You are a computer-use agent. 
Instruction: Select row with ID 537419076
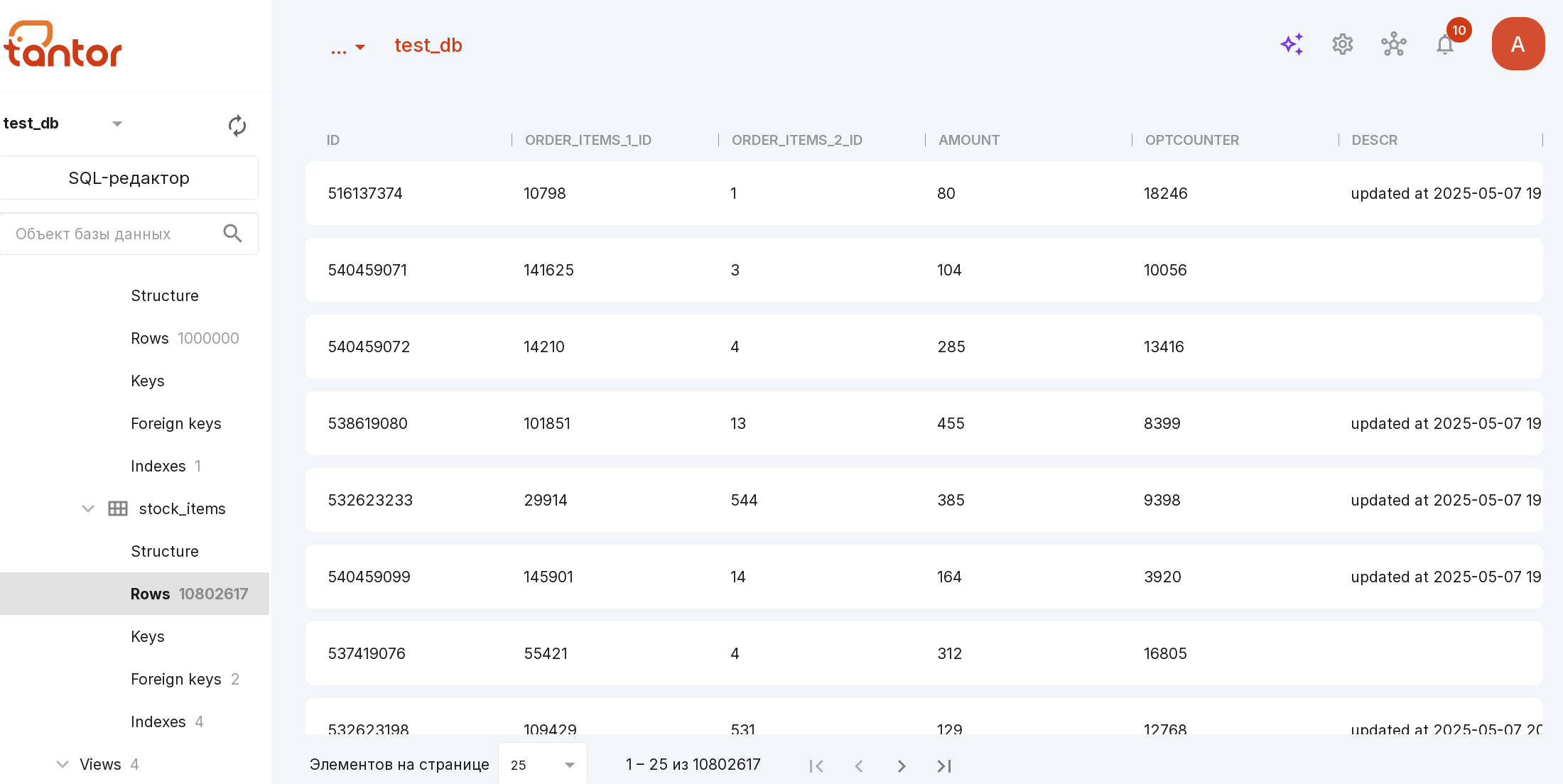point(924,653)
